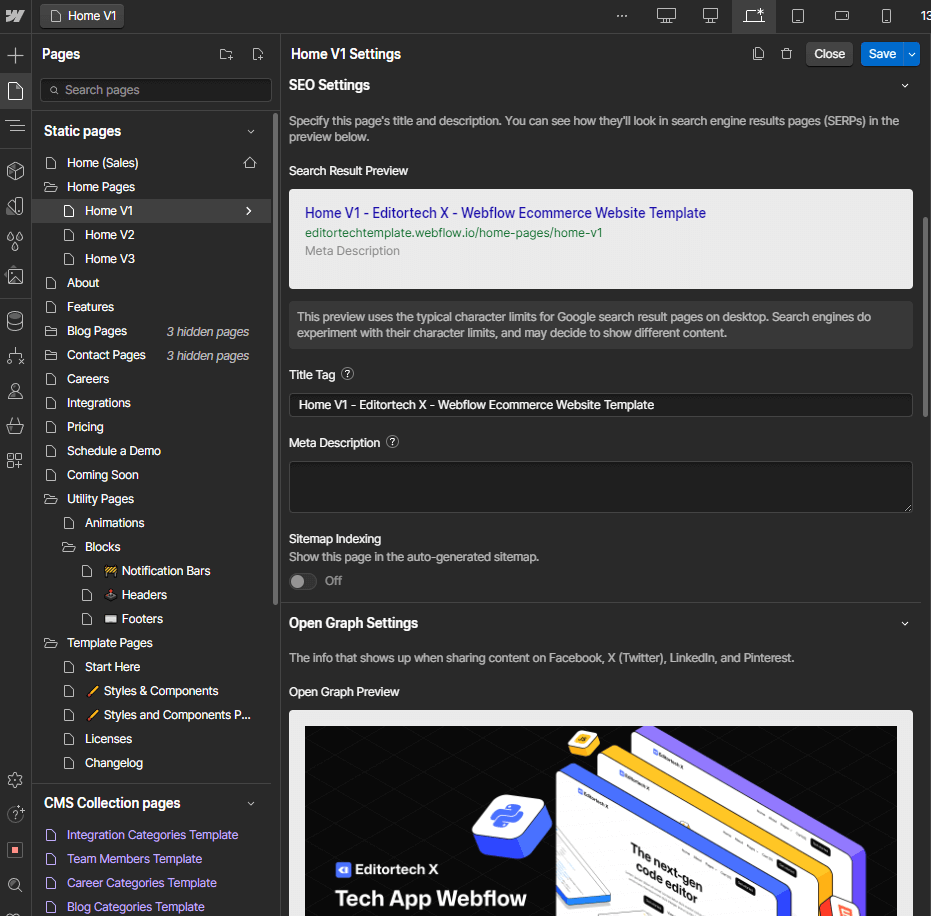Collapse the Static pages section
Screen dimensions: 931x916
(x=250, y=130)
